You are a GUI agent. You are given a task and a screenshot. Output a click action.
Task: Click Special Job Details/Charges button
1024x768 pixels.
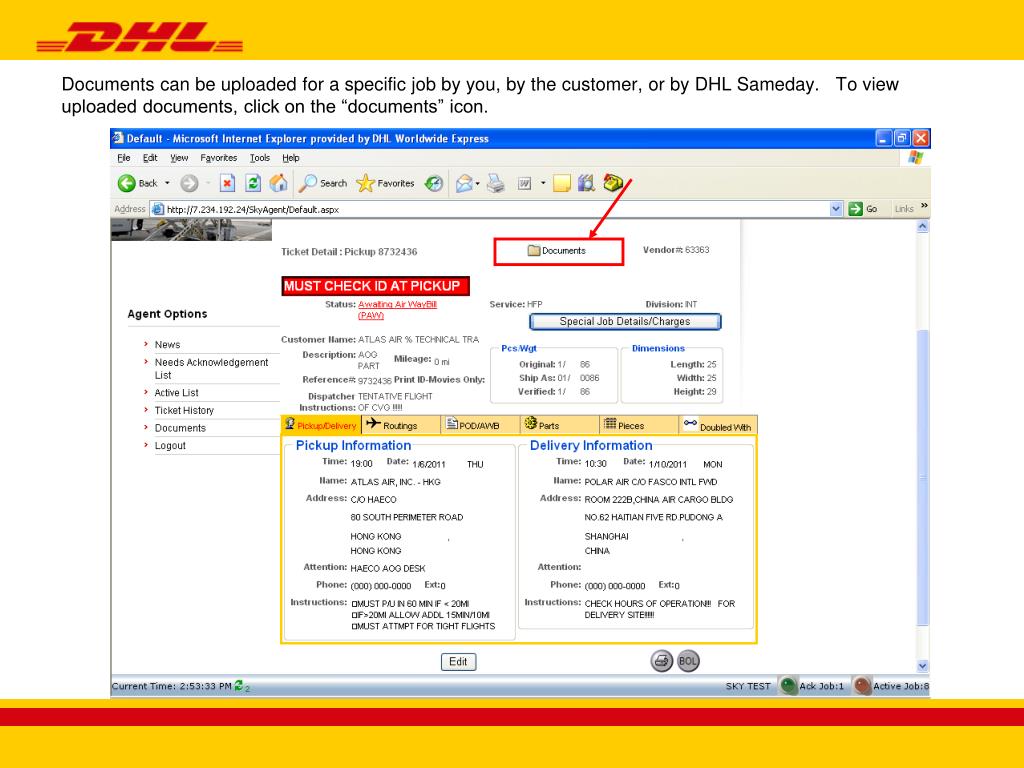pos(625,321)
